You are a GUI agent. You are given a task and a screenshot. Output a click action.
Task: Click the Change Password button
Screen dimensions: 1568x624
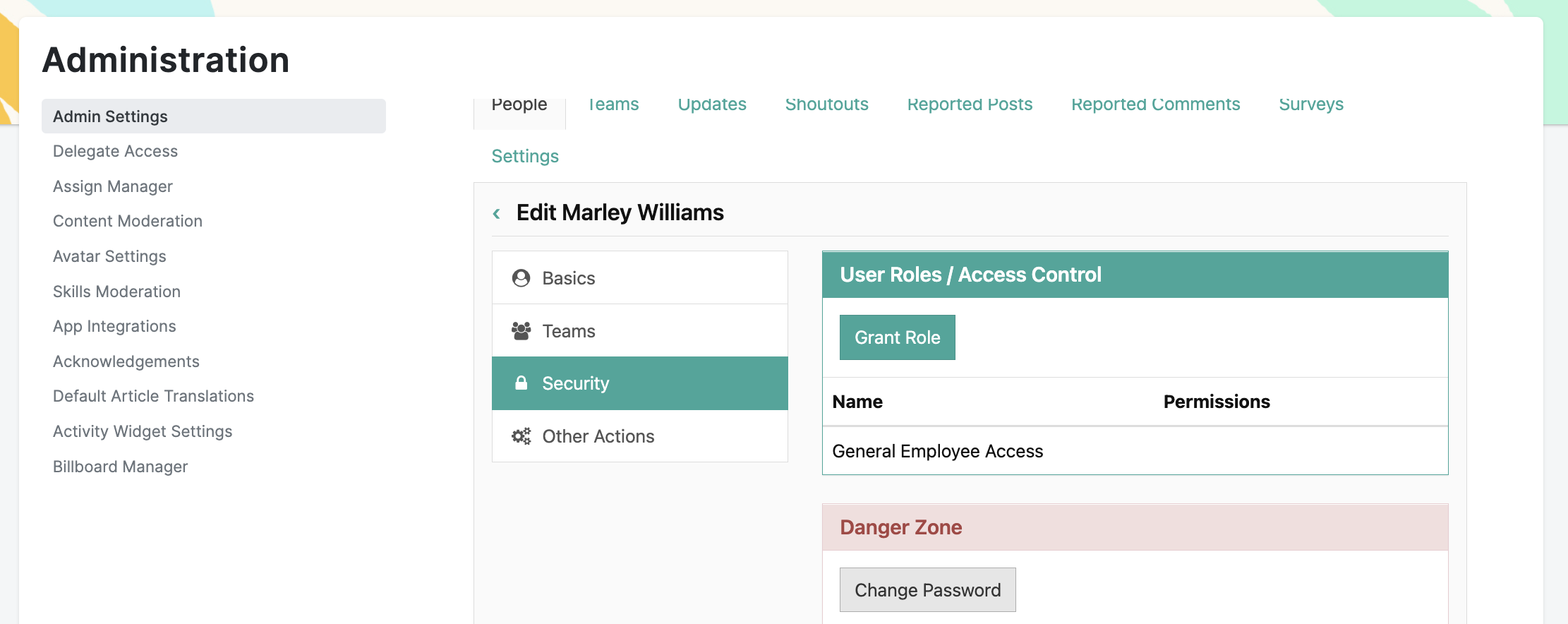pos(927,590)
